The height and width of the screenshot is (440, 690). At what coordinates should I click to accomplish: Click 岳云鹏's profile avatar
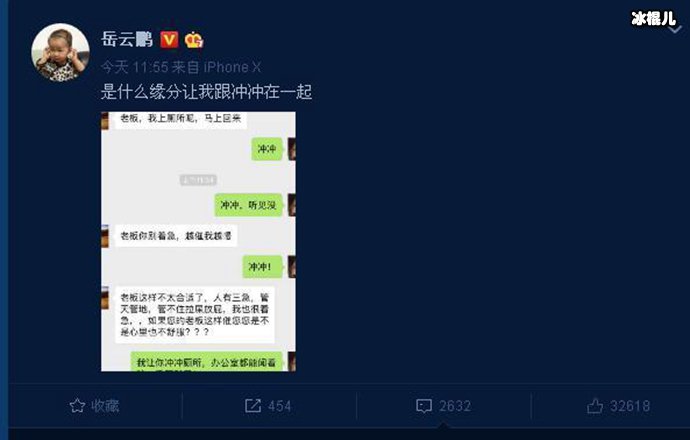pyautogui.click(x=60, y=52)
